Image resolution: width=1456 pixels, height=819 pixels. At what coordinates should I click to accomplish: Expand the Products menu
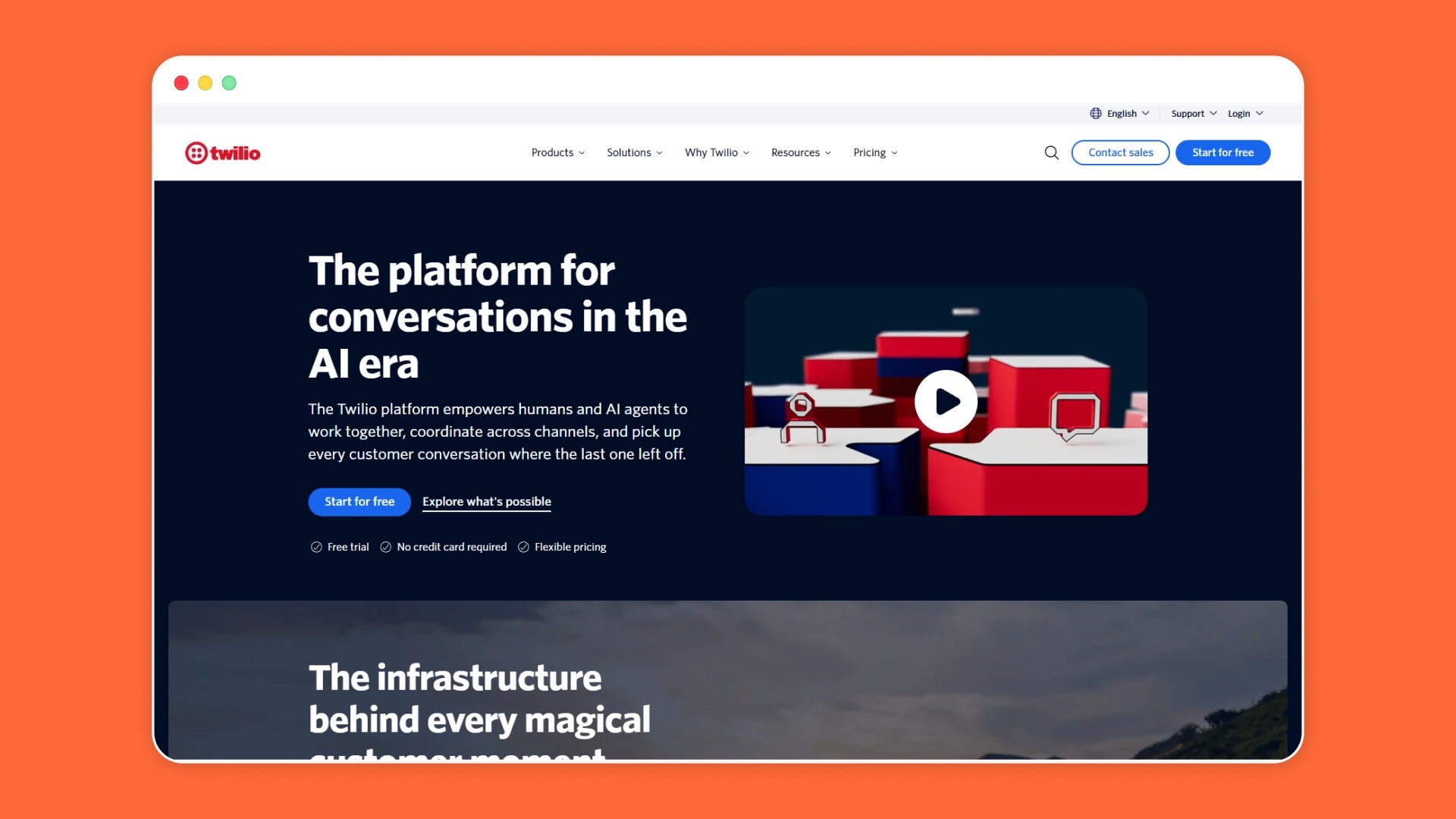click(558, 152)
